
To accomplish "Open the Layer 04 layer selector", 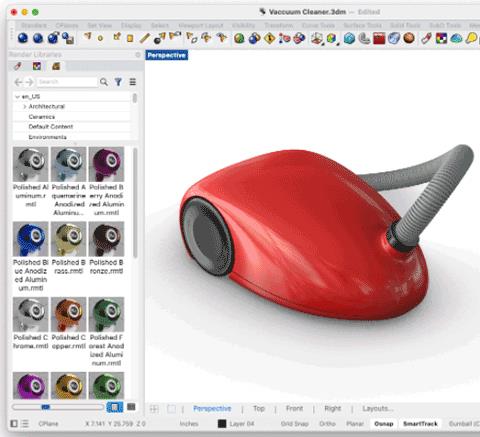I will click(242, 424).
